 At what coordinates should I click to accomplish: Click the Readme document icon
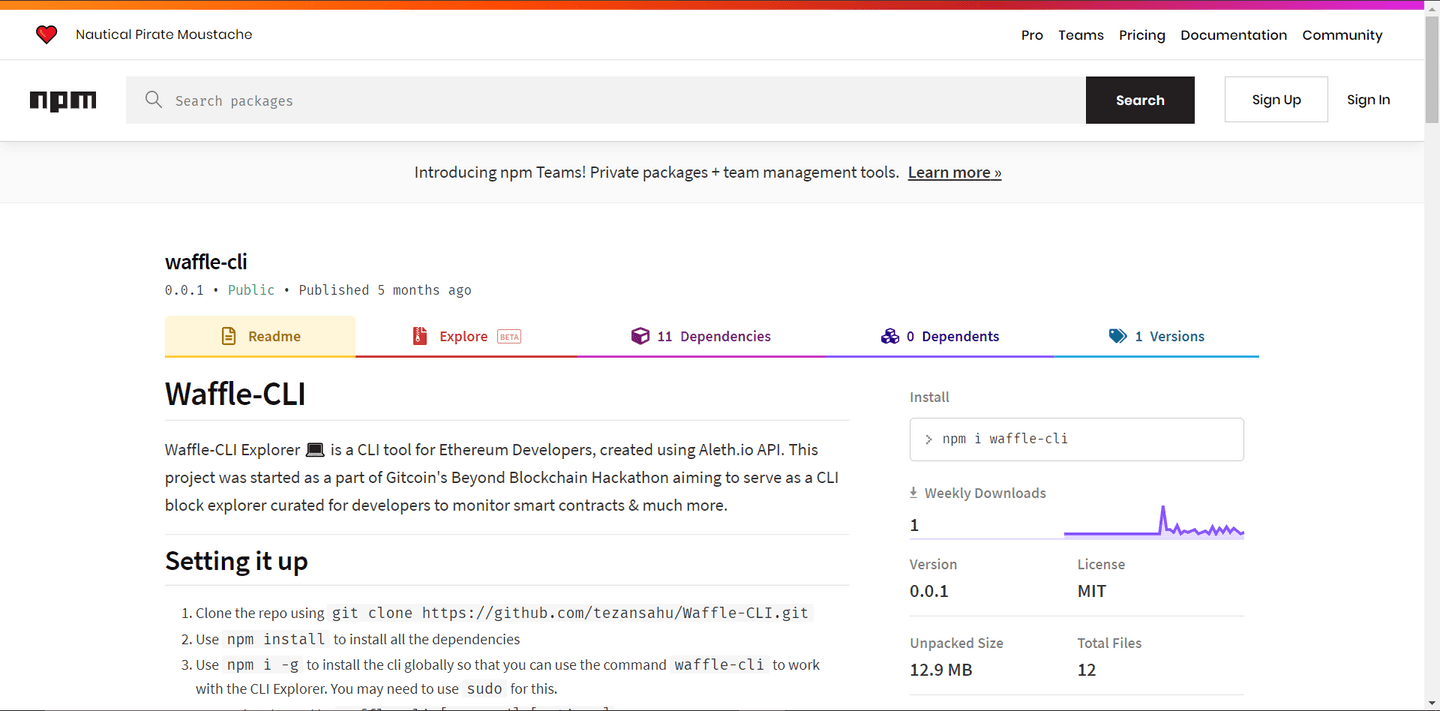[x=229, y=336]
